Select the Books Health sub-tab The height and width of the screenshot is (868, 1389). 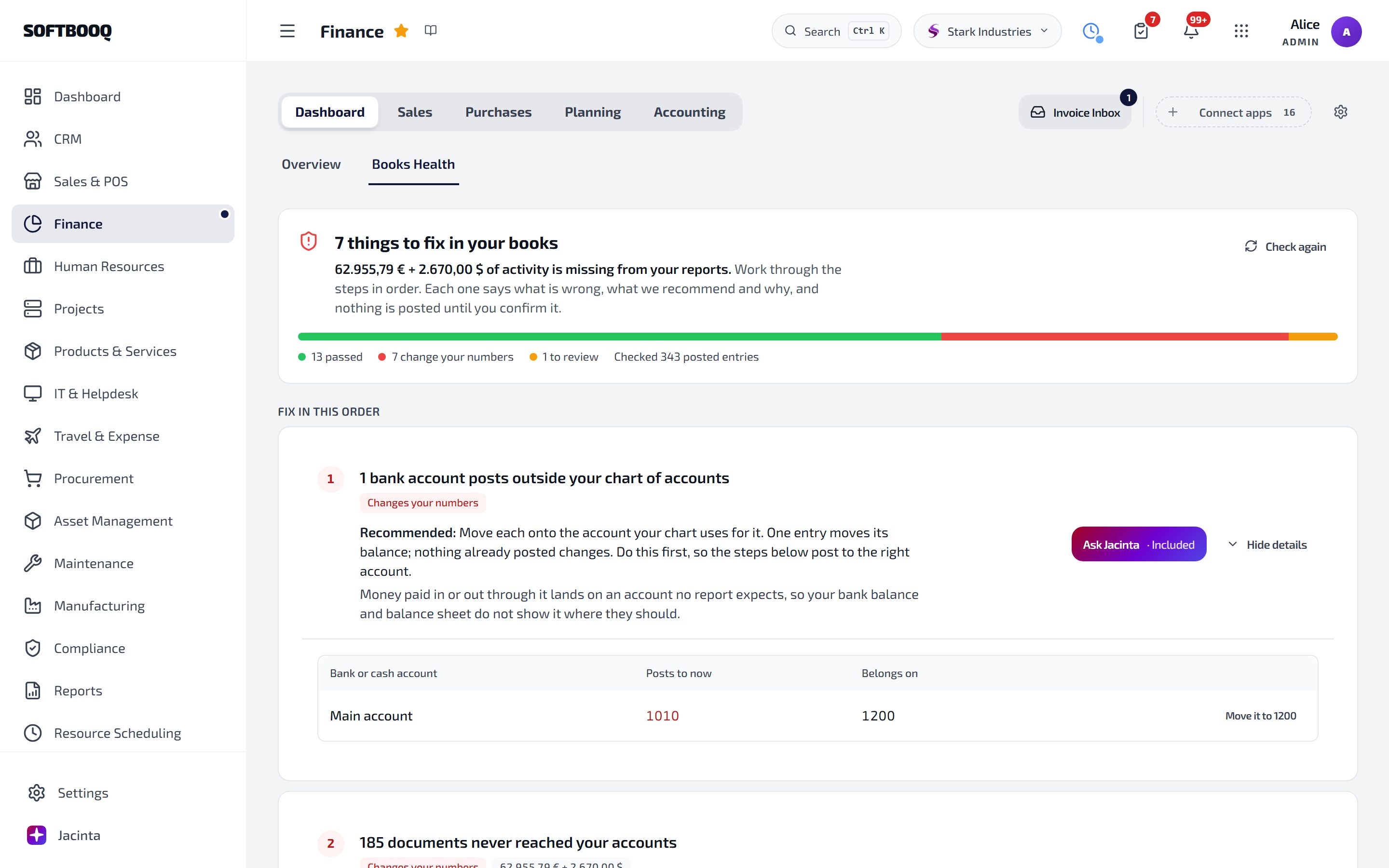click(413, 164)
